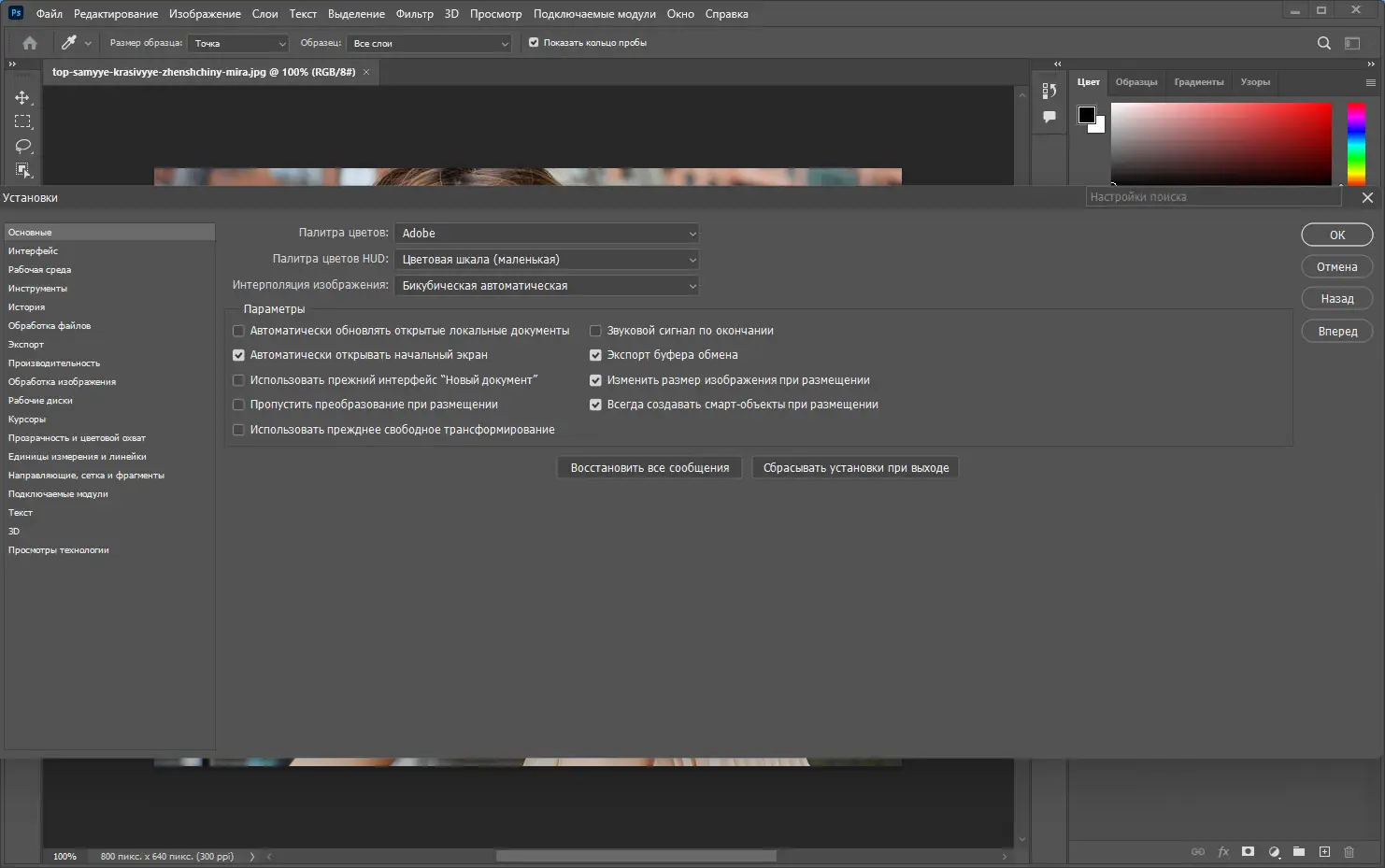Open the Color Picker dropdown (Adobe)
1385x868 pixels.
pos(547,234)
